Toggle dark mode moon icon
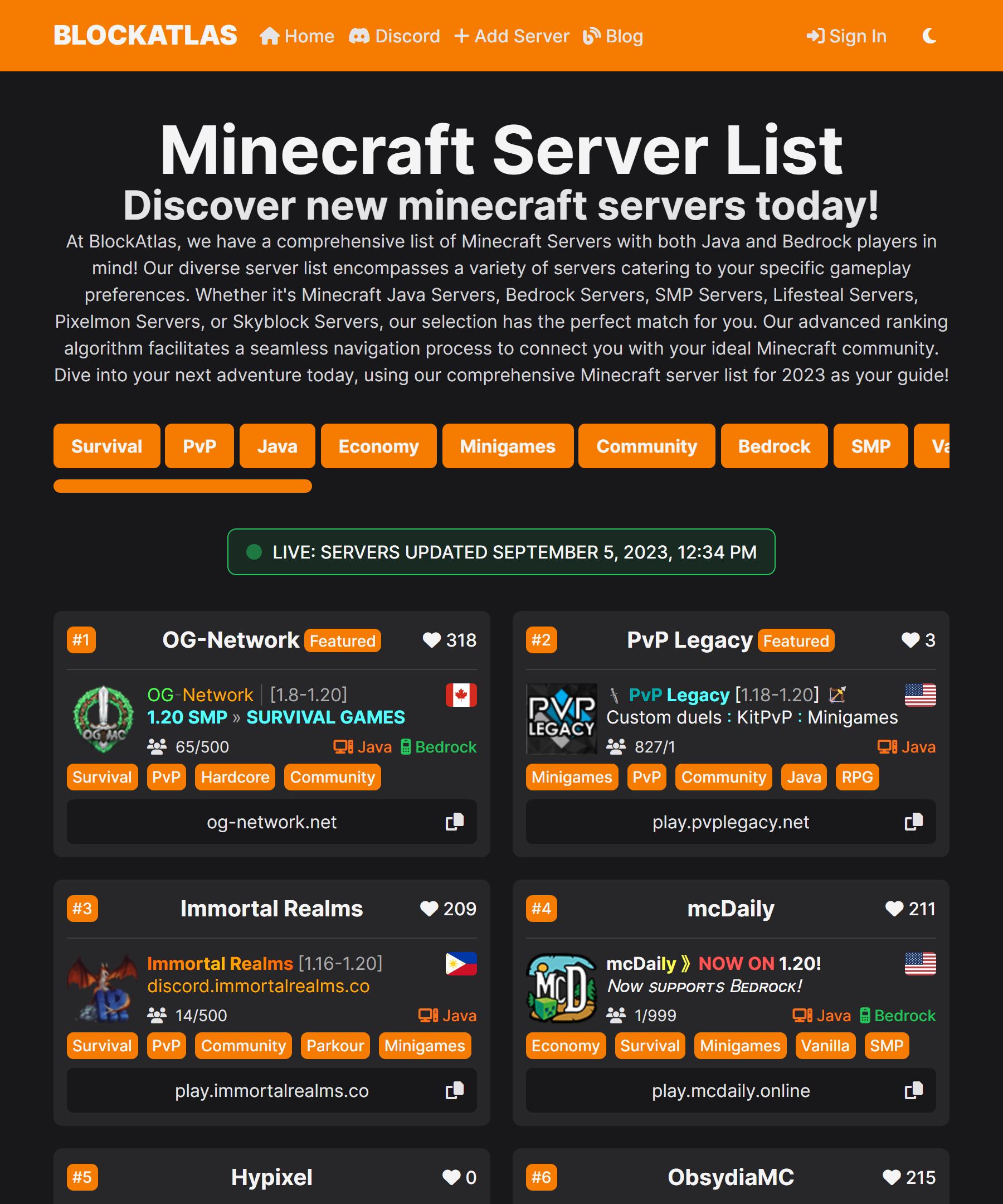 click(x=929, y=36)
